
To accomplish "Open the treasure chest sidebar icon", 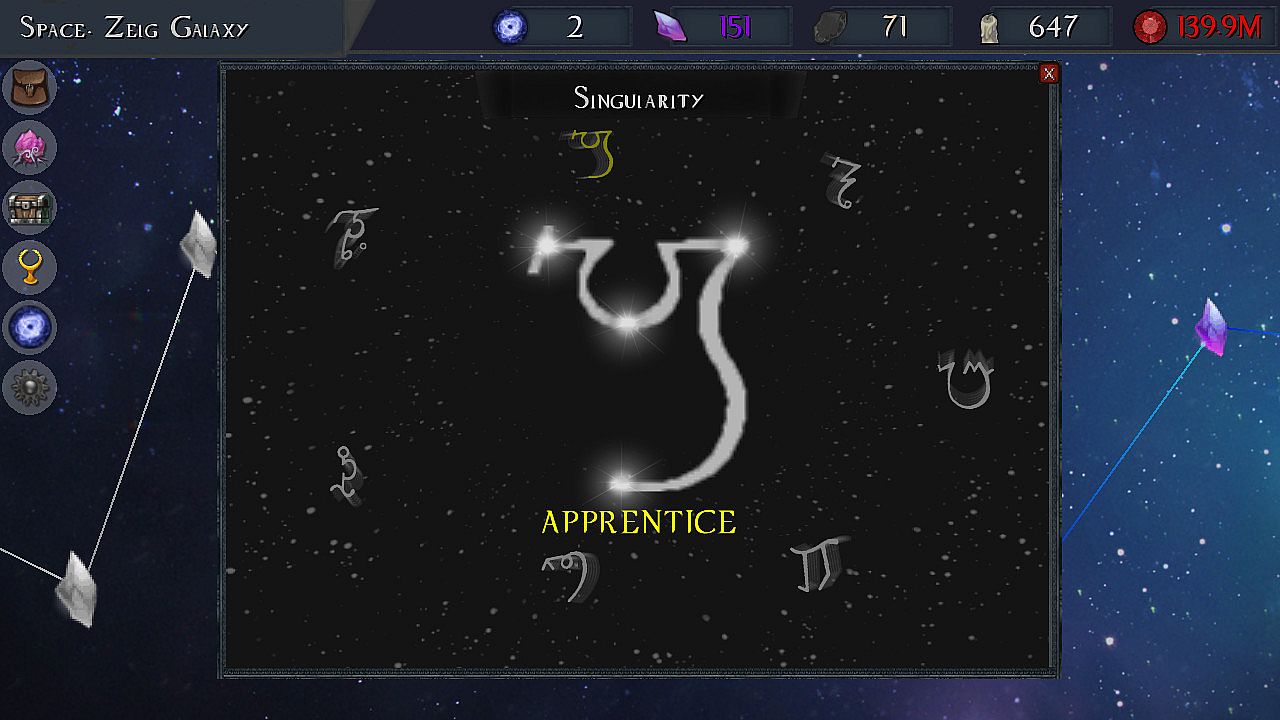I will click(29, 208).
